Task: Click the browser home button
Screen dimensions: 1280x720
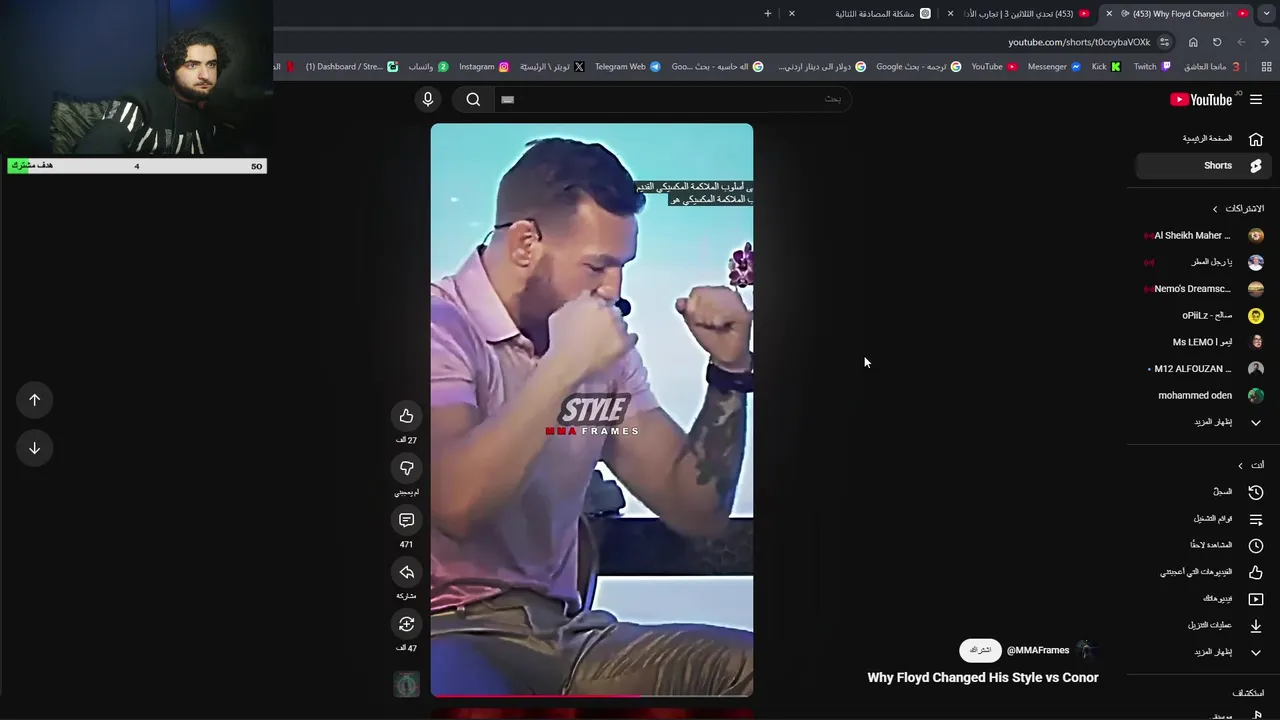Action: pyautogui.click(x=1193, y=42)
